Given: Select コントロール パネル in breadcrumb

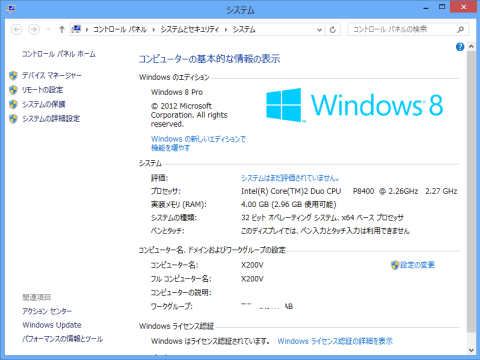Looking at the screenshot, I should tap(120, 30).
